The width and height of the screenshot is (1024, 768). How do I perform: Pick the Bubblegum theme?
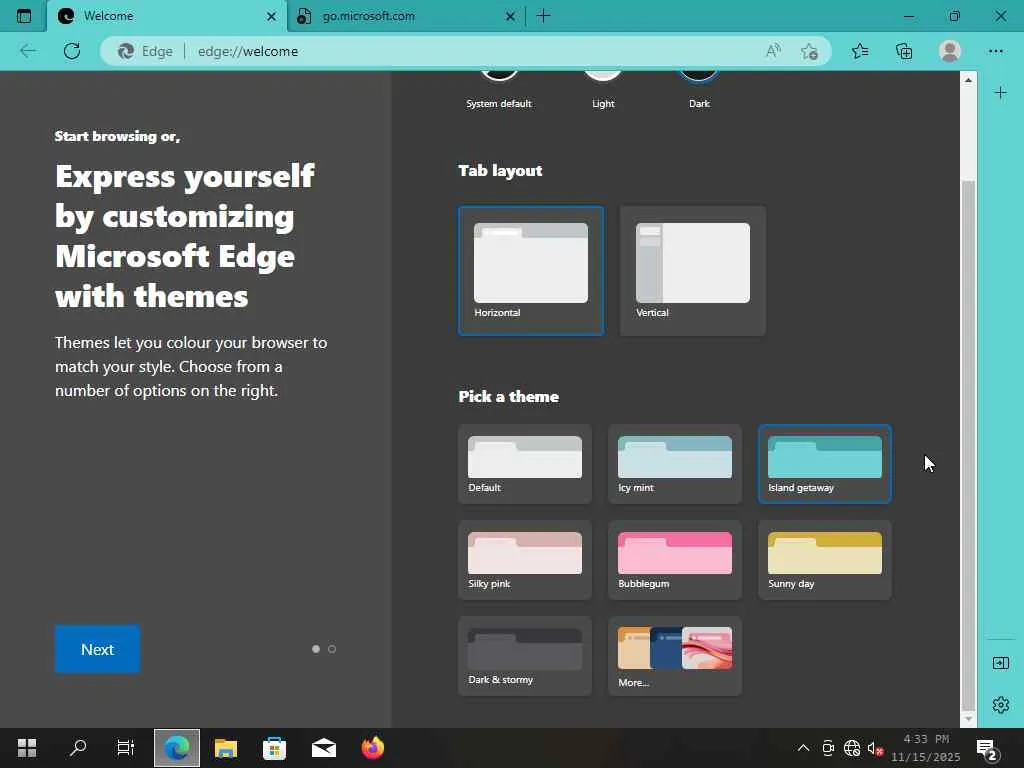(x=675, y=560)
